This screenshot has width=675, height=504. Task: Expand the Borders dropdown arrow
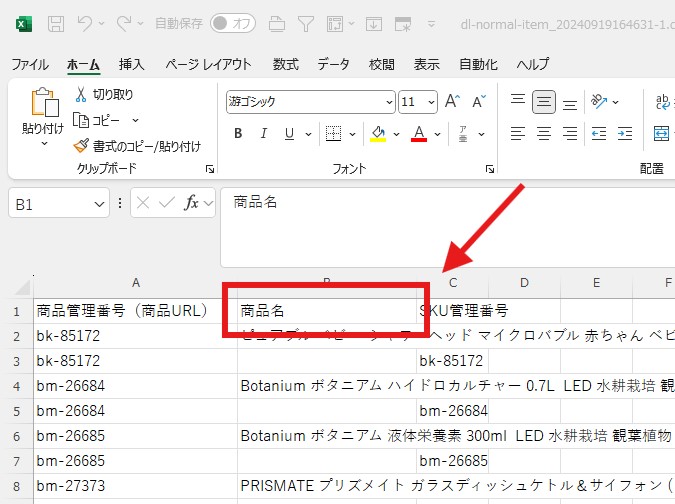[352, 134]
